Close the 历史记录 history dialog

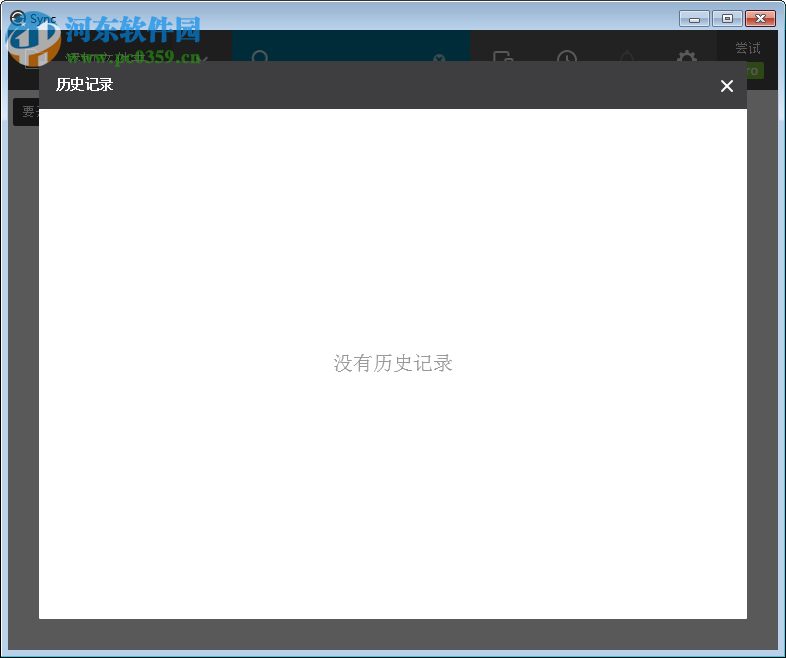click(x=726, y=86)
